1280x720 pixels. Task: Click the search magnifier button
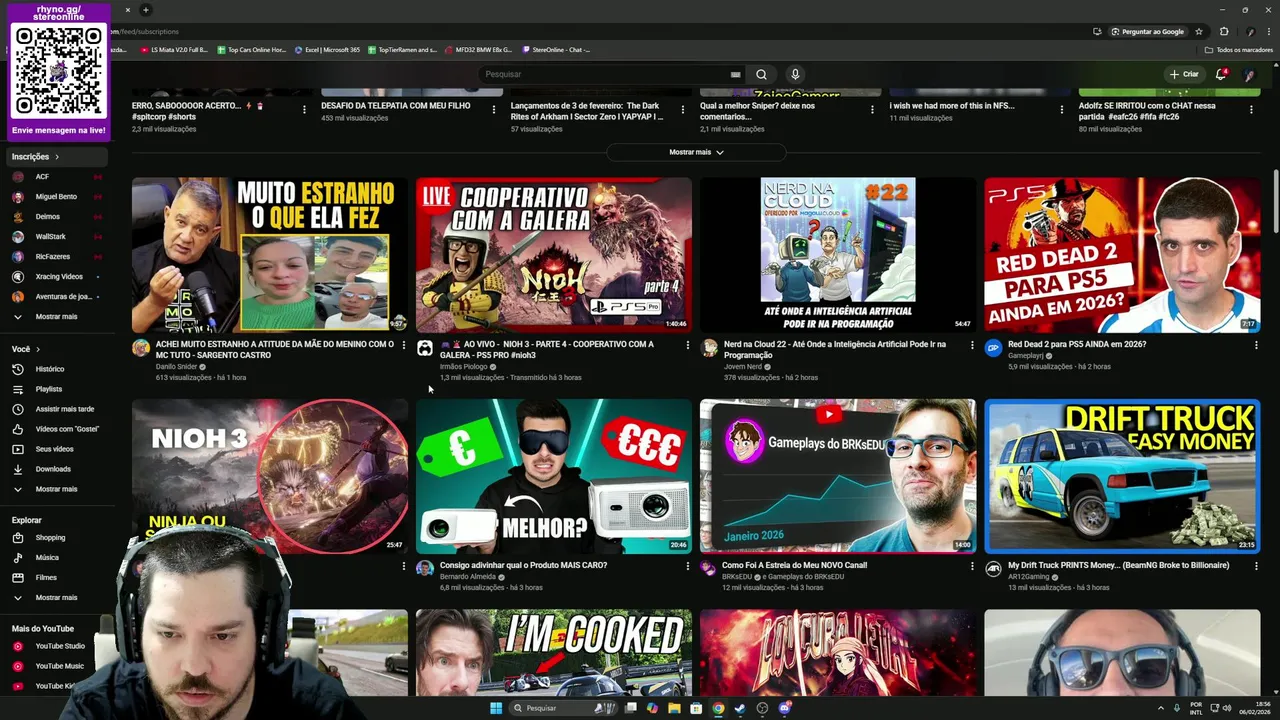761,74
